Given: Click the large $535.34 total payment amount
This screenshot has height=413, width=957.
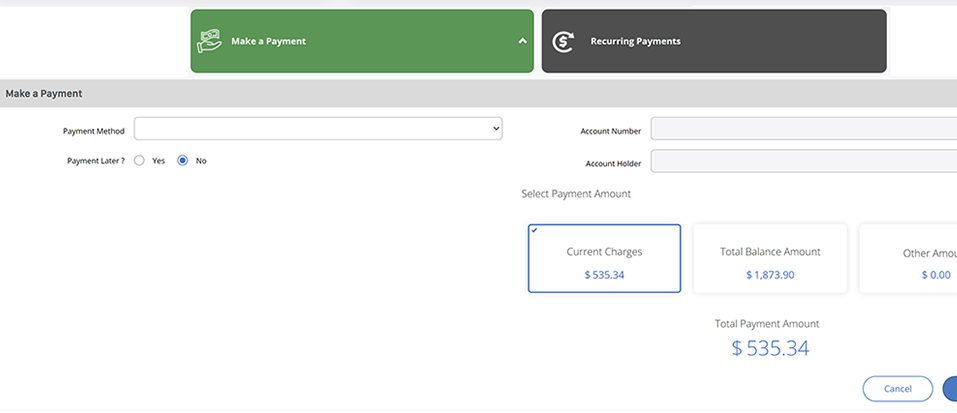Looking at the screenshot, I should [770, 348].
